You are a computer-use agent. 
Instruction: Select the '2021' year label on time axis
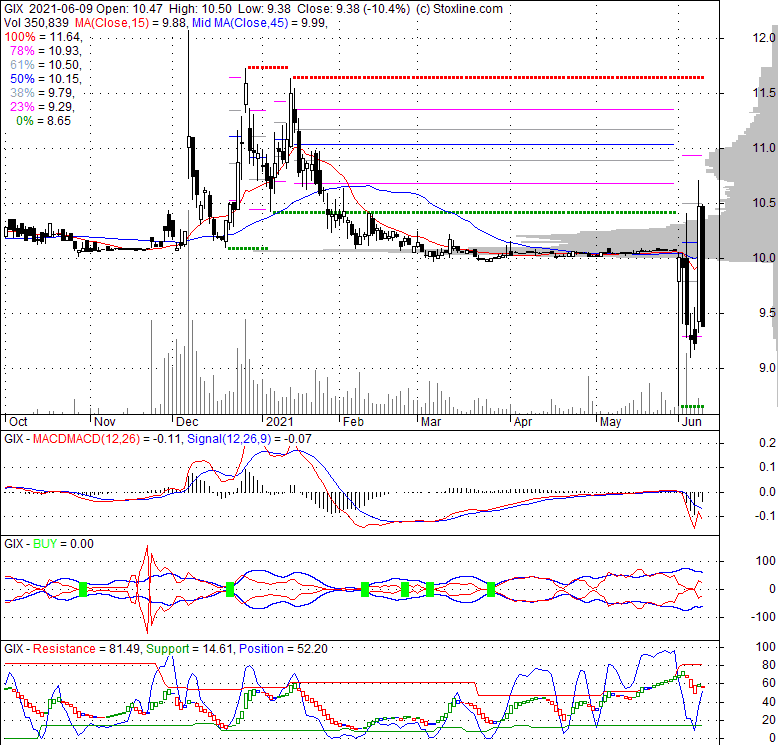click(280, 422)
